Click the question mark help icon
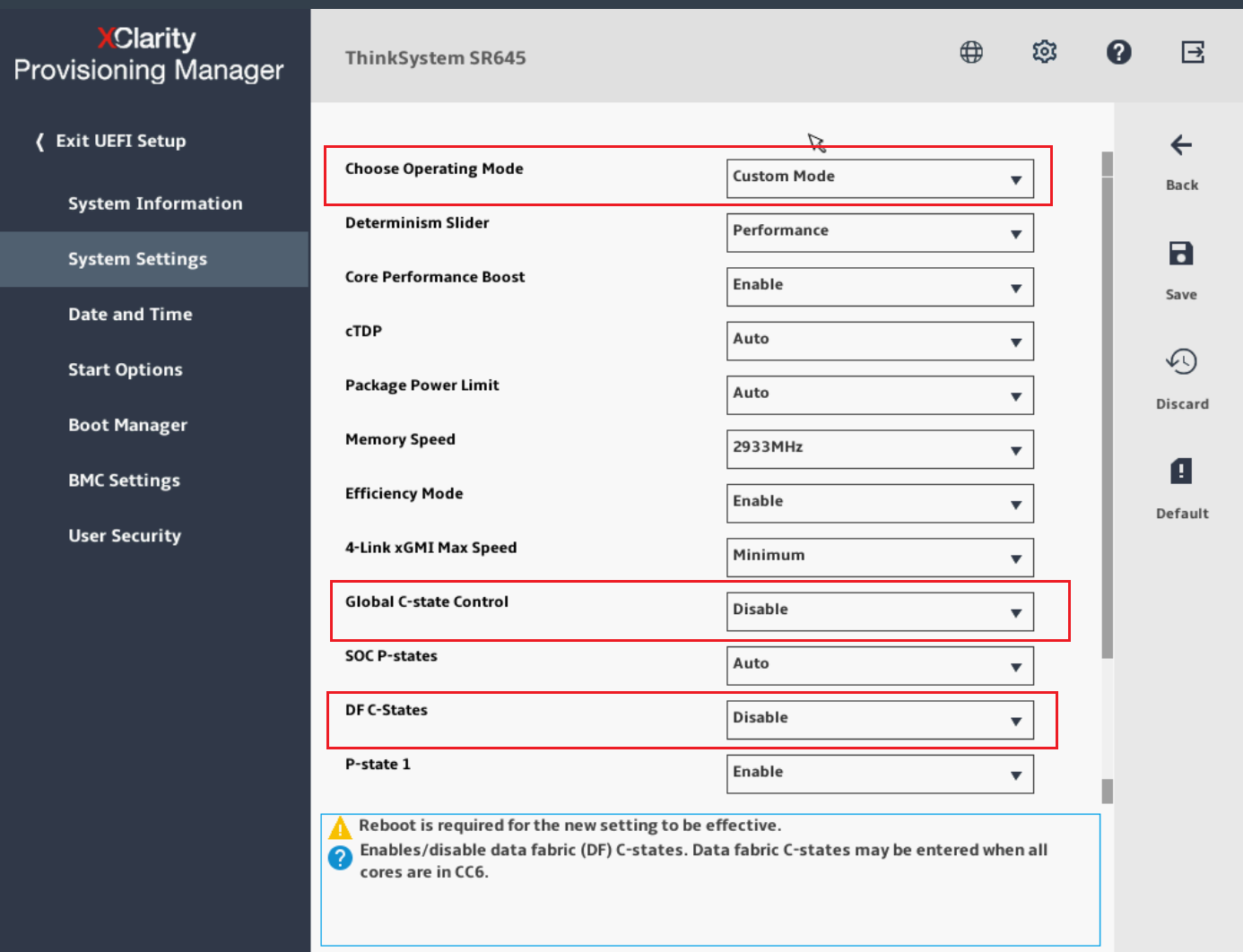The height and width of the screenshot is (952, 1243). pyautogui.click(x=1118, y=52)
